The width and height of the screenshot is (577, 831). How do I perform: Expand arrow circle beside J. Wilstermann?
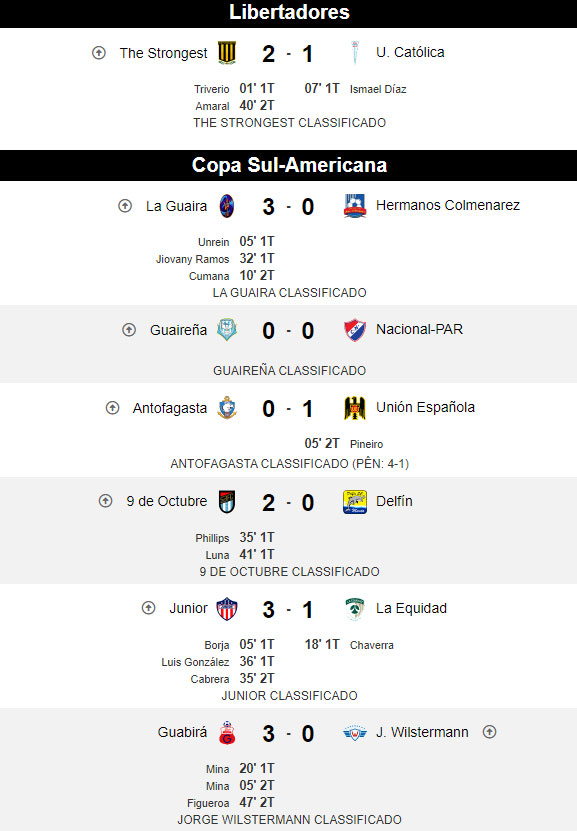coord(490,732)
